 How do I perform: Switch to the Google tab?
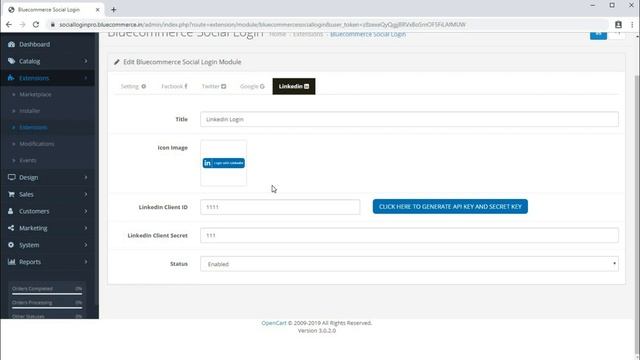point(252,86)
